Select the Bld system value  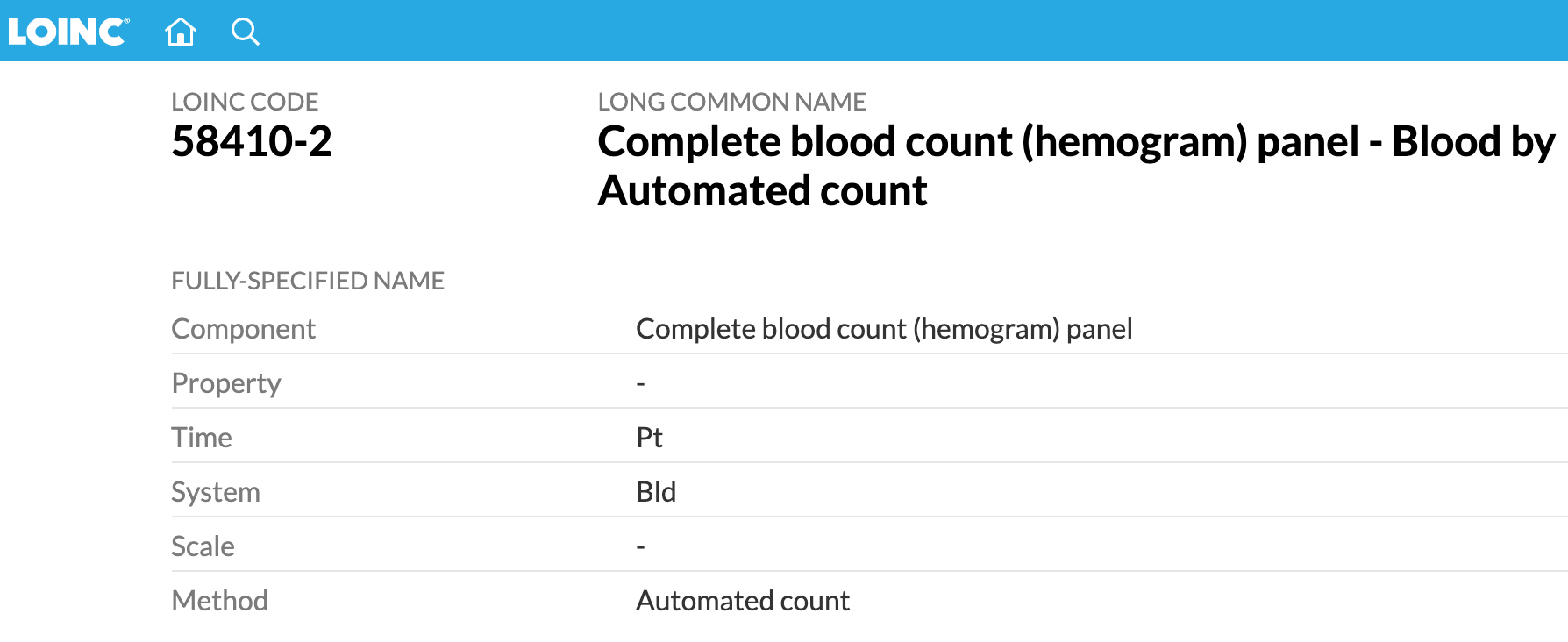(656, 492)
